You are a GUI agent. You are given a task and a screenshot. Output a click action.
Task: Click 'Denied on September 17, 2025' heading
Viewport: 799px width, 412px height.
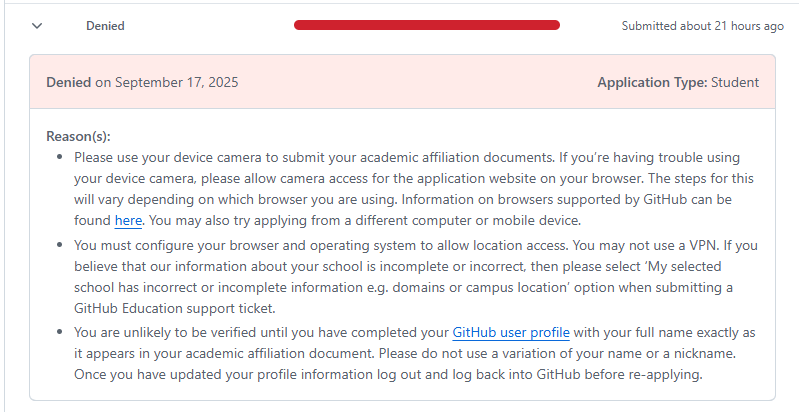coord(142,83)
